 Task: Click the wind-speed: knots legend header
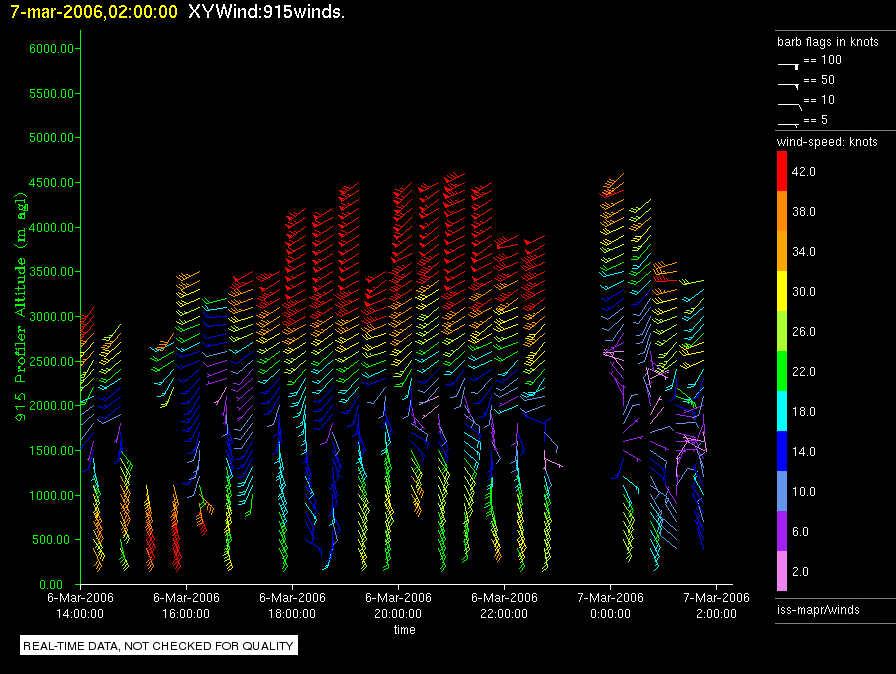[x=827, y=142]
